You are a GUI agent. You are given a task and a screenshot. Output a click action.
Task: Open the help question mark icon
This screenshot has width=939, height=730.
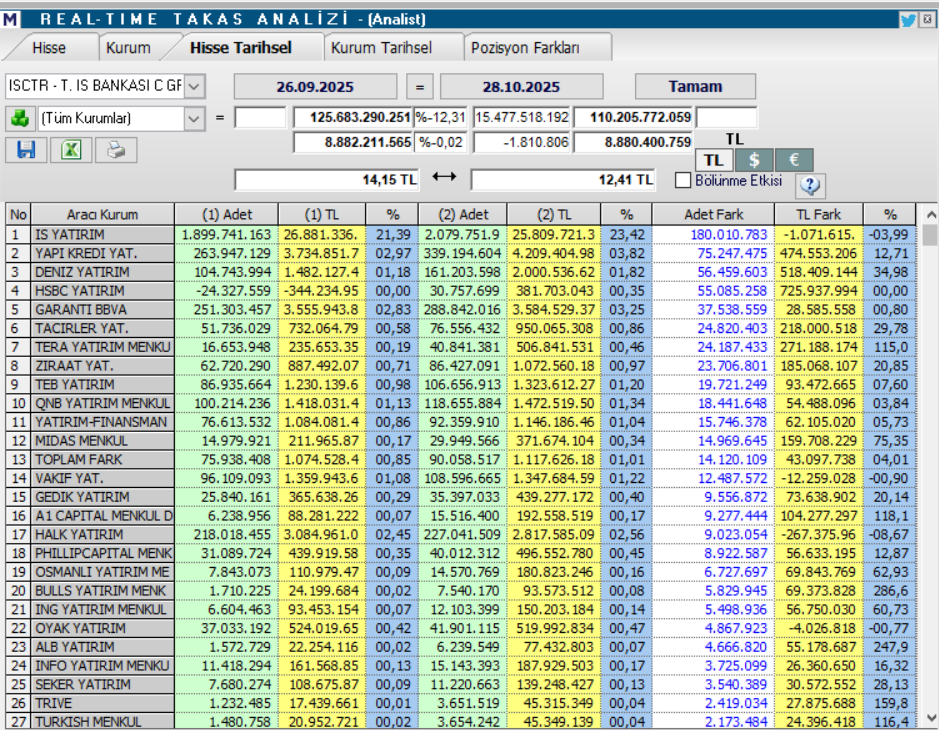click(x=810, y=185)
